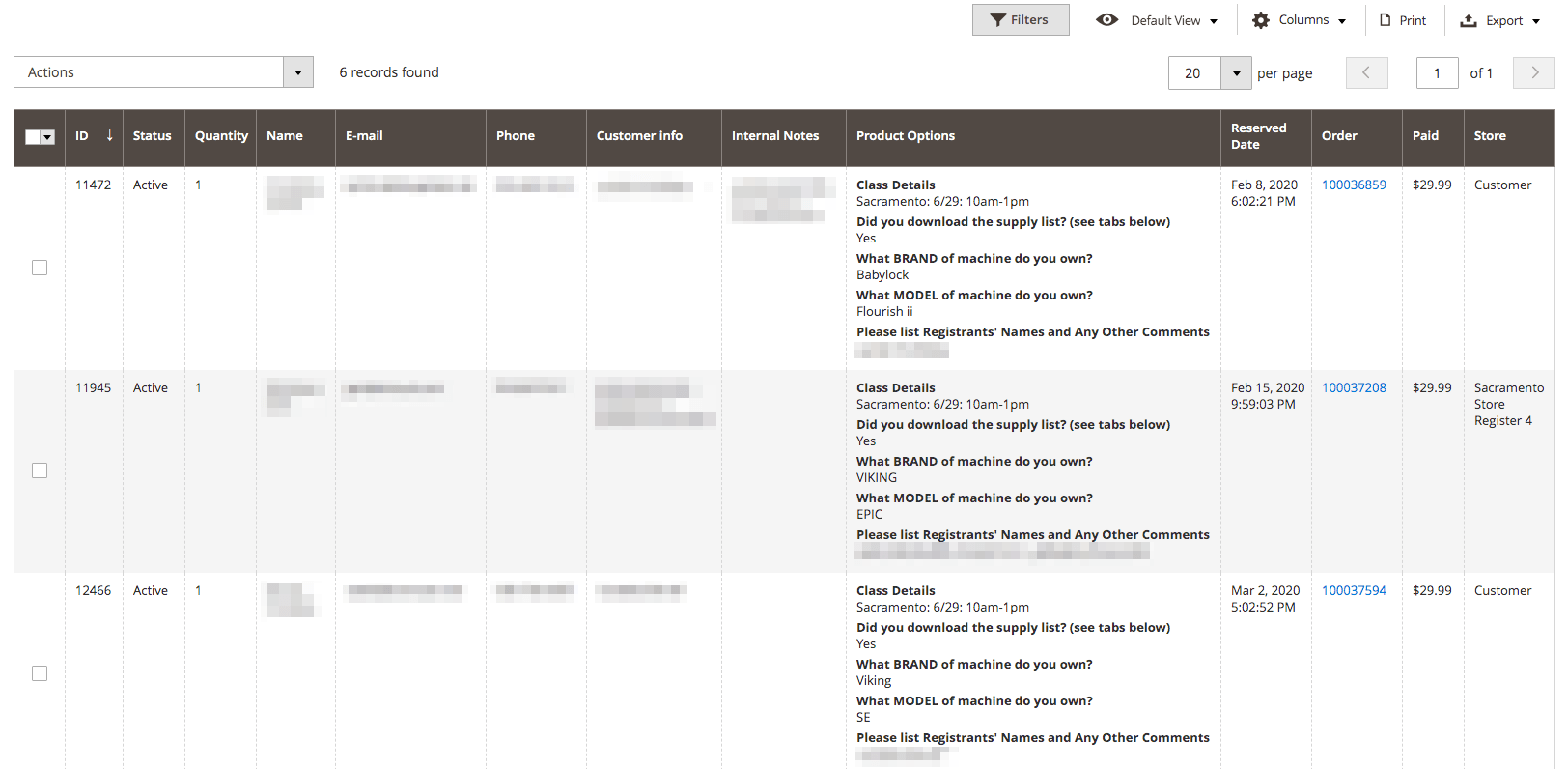Open order 100037208 link

(x=1354, y=387)
